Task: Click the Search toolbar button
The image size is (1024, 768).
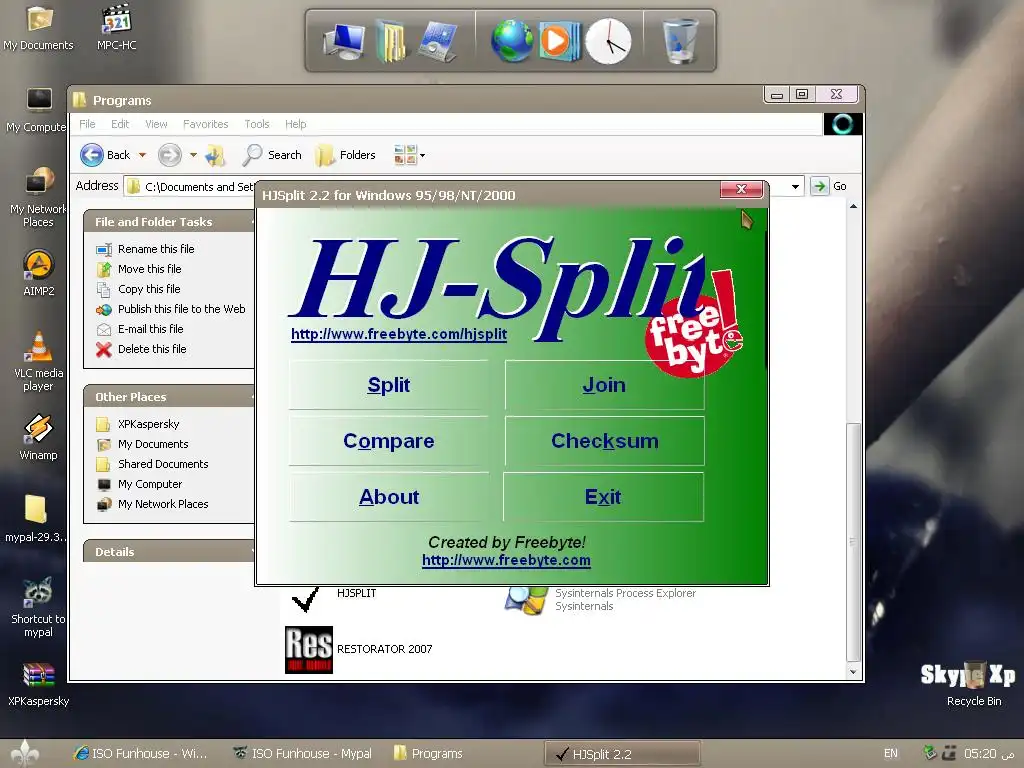Action: tap(272, 155)
